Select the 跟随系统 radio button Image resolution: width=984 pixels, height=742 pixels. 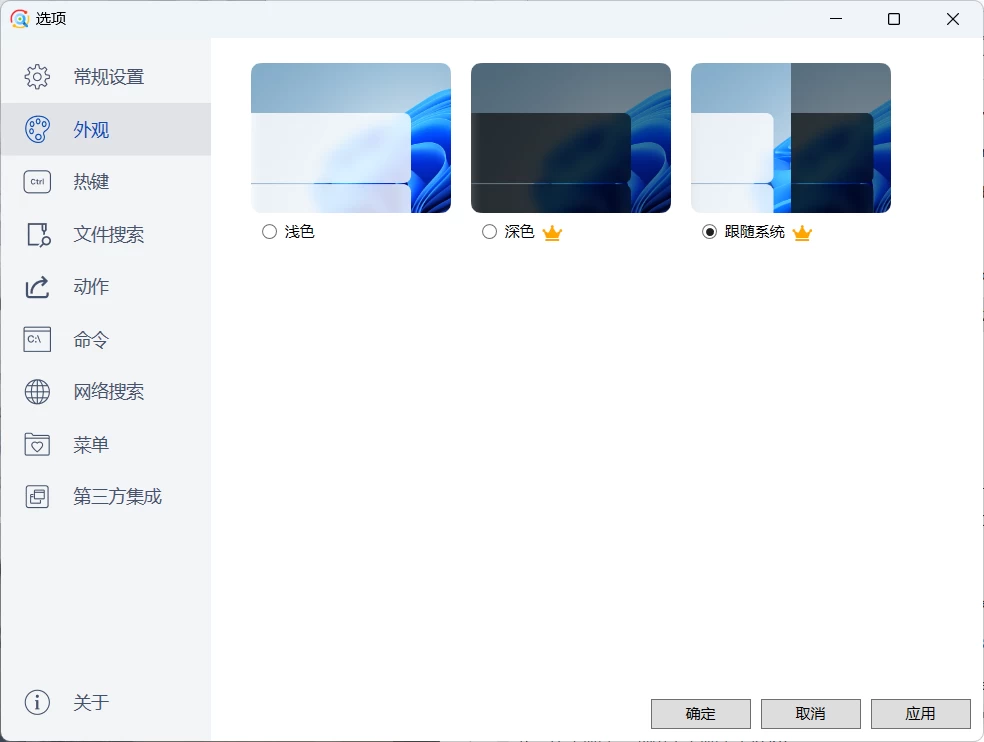709,232
